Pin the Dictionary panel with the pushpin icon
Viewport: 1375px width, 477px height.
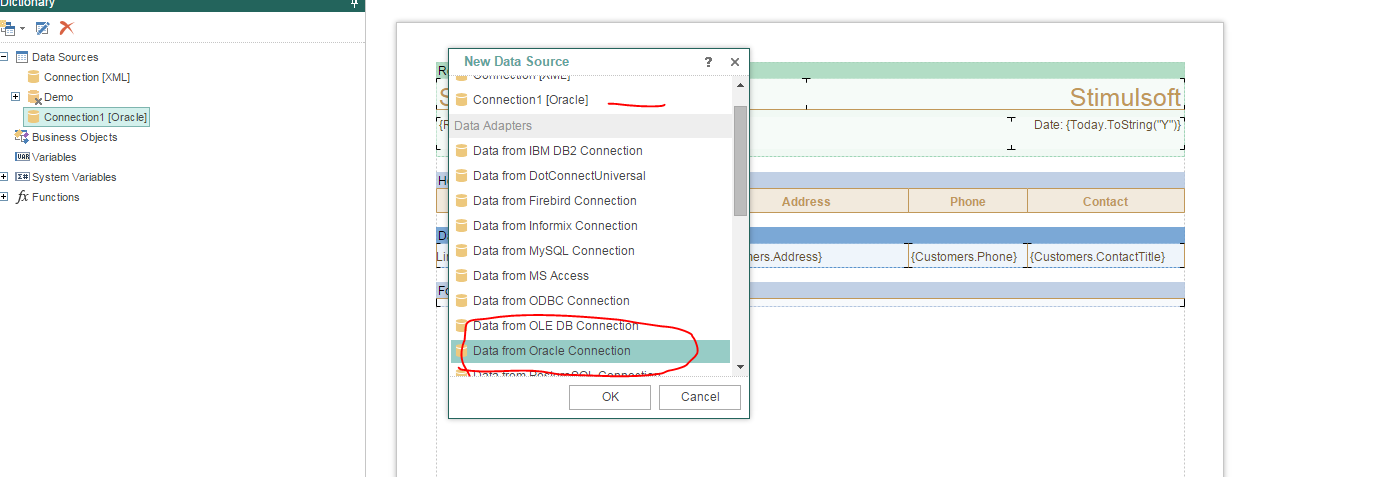tap(354, 4)
